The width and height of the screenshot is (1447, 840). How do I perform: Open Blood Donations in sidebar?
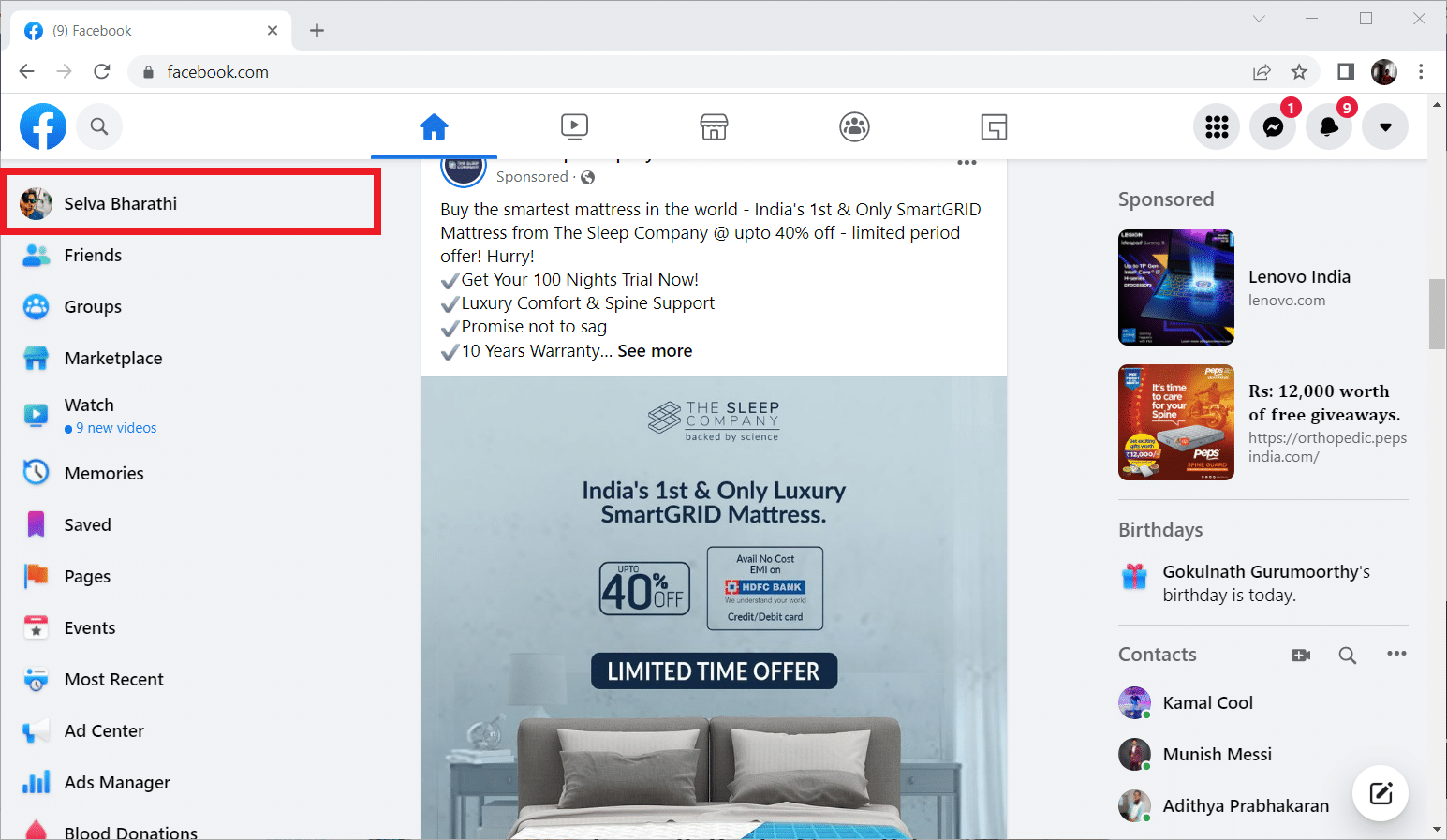[130, 832]
